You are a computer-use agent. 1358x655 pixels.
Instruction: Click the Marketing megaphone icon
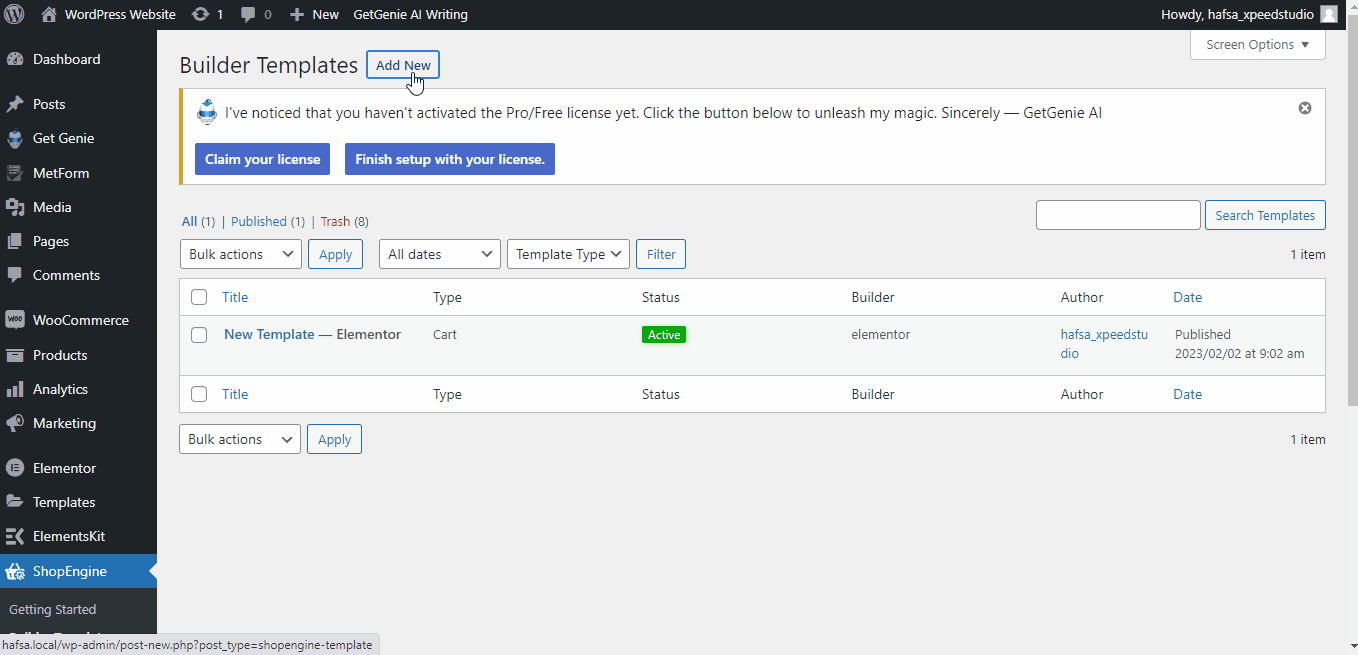15,423
